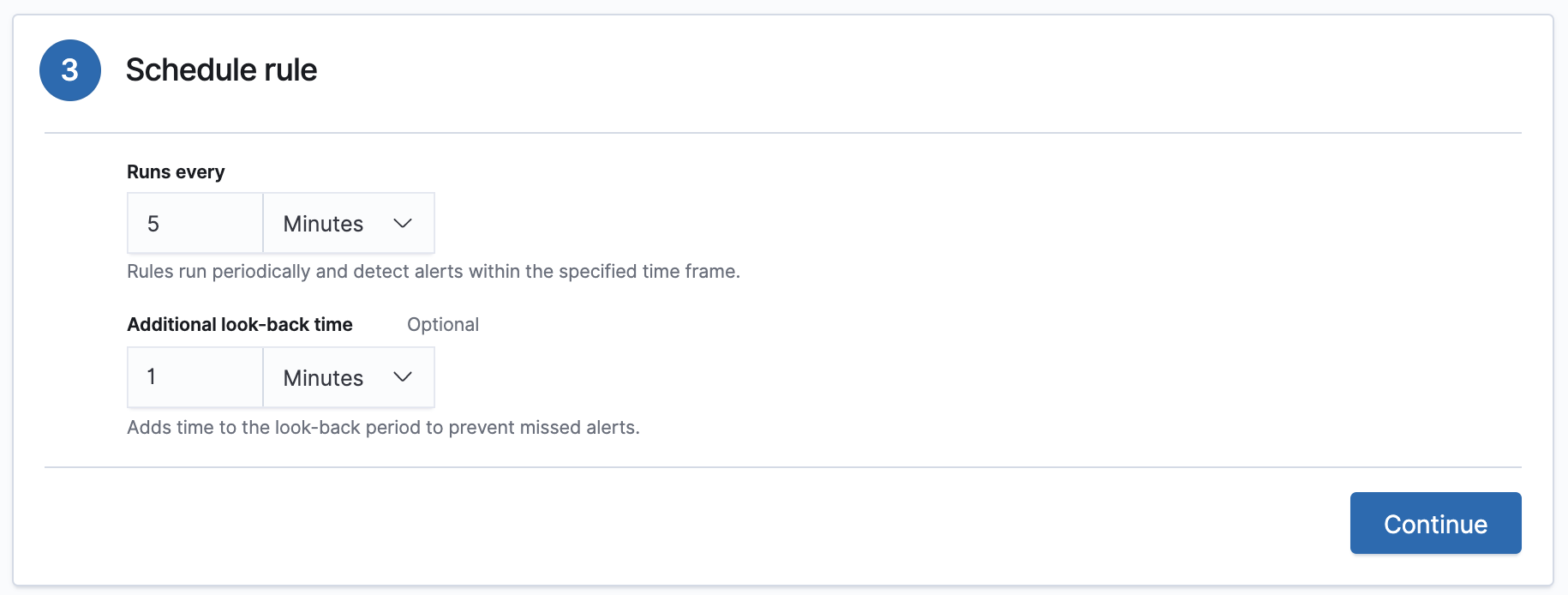Viewport: 1568px width, 595px height.
Task: Click the step 3 number badge
Action: tap(70, 70)
